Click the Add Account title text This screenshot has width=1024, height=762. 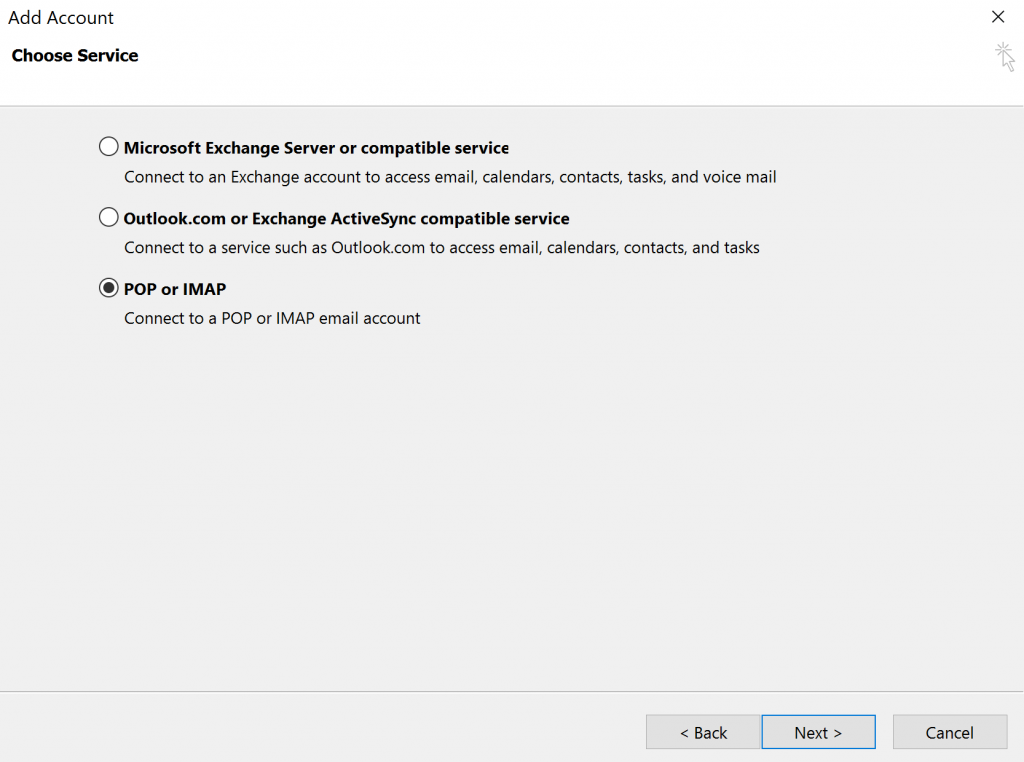click(61, 17)
